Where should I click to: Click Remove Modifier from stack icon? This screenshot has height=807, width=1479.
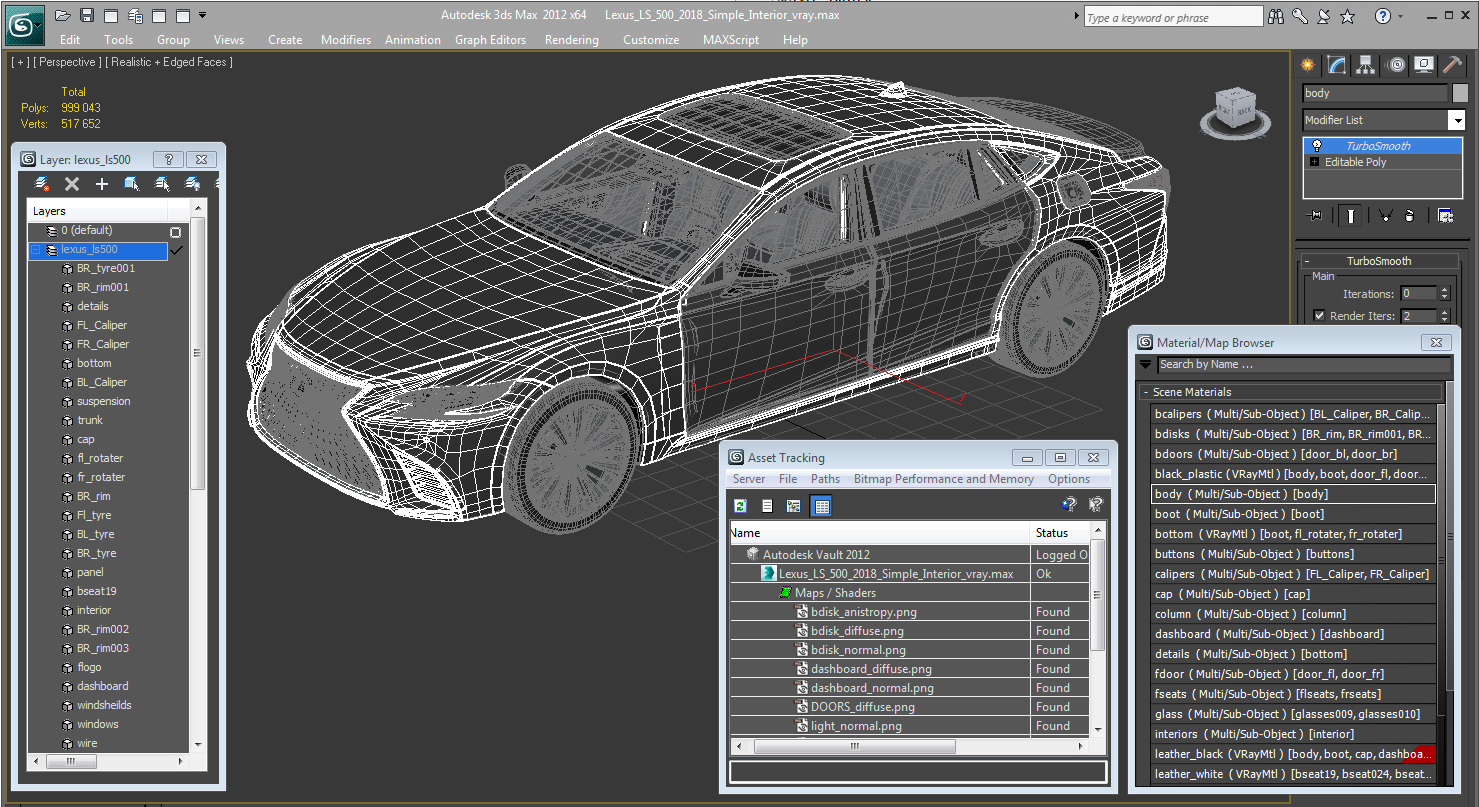tap(1409, 215)
